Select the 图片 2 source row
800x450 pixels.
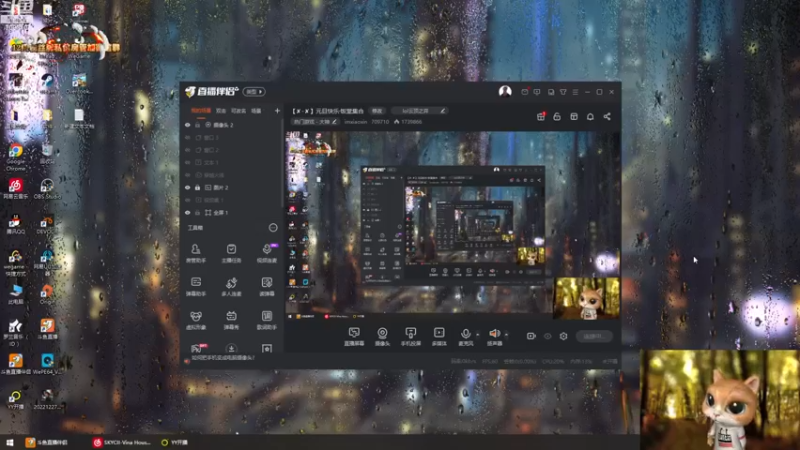pyautogui.click(x=232, y=188)
